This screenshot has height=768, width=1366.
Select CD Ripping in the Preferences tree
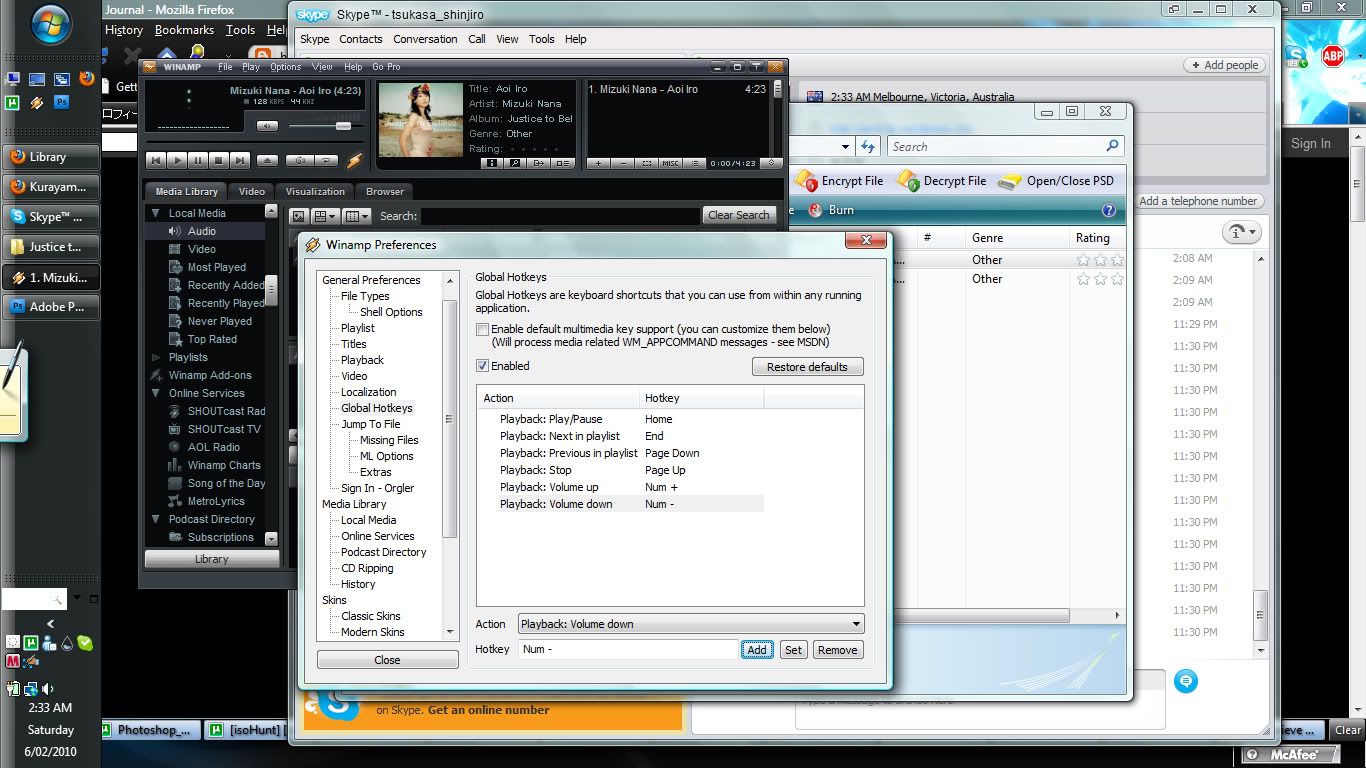coord(367,568)
